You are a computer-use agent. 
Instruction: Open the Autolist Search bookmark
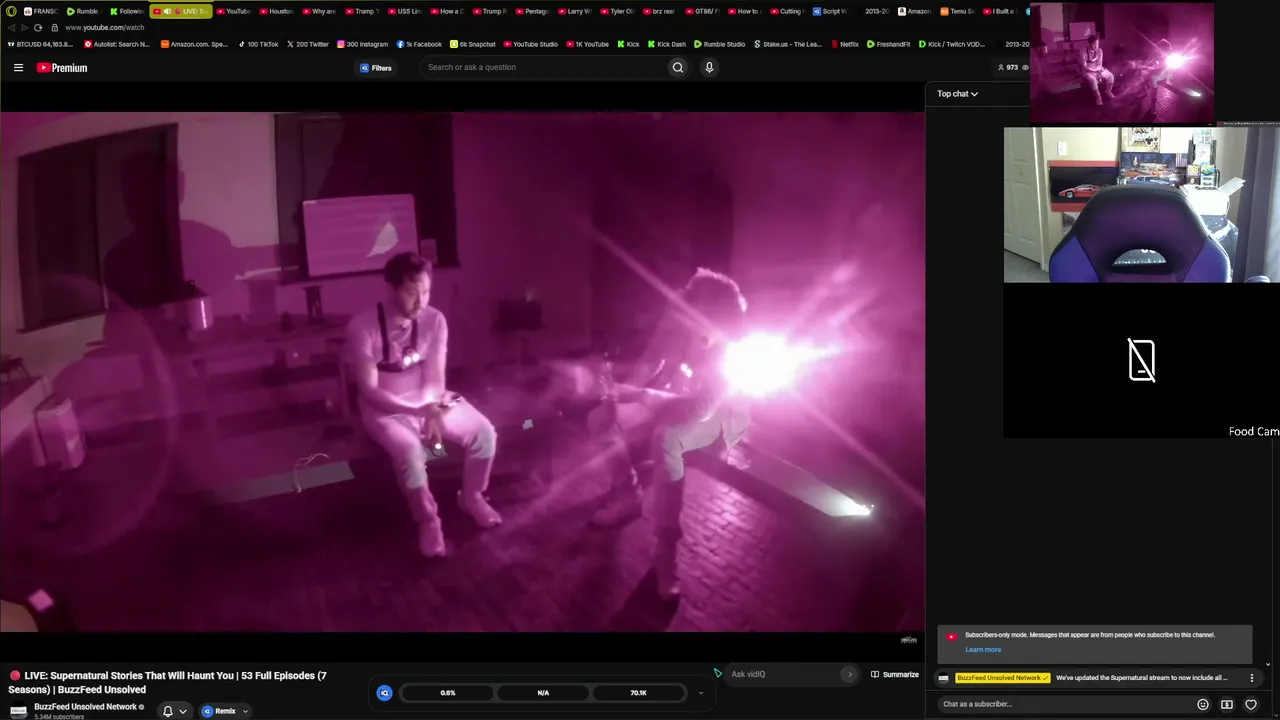pos(117,44)
